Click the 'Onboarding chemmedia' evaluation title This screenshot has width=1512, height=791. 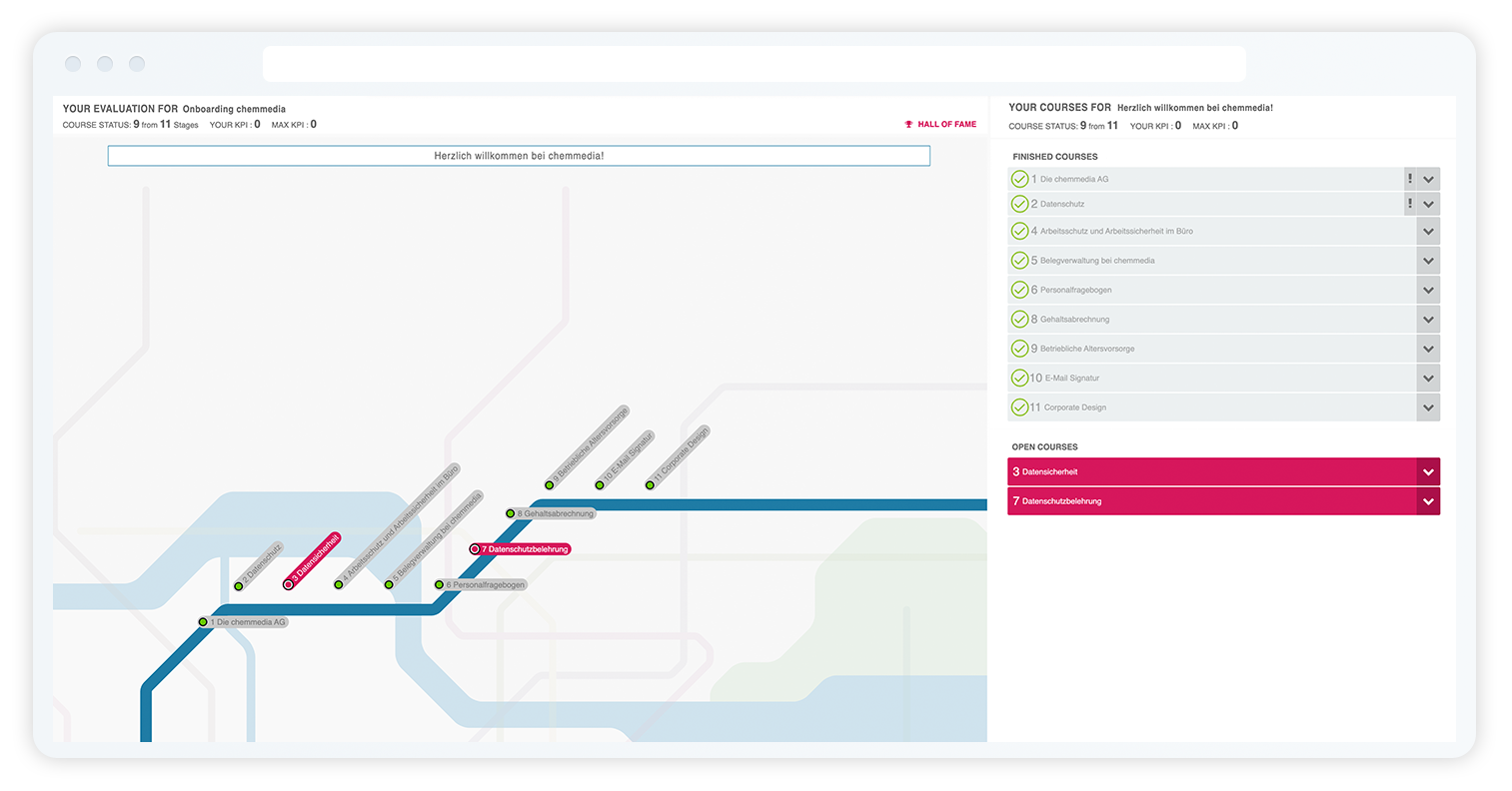pos(234,109)
